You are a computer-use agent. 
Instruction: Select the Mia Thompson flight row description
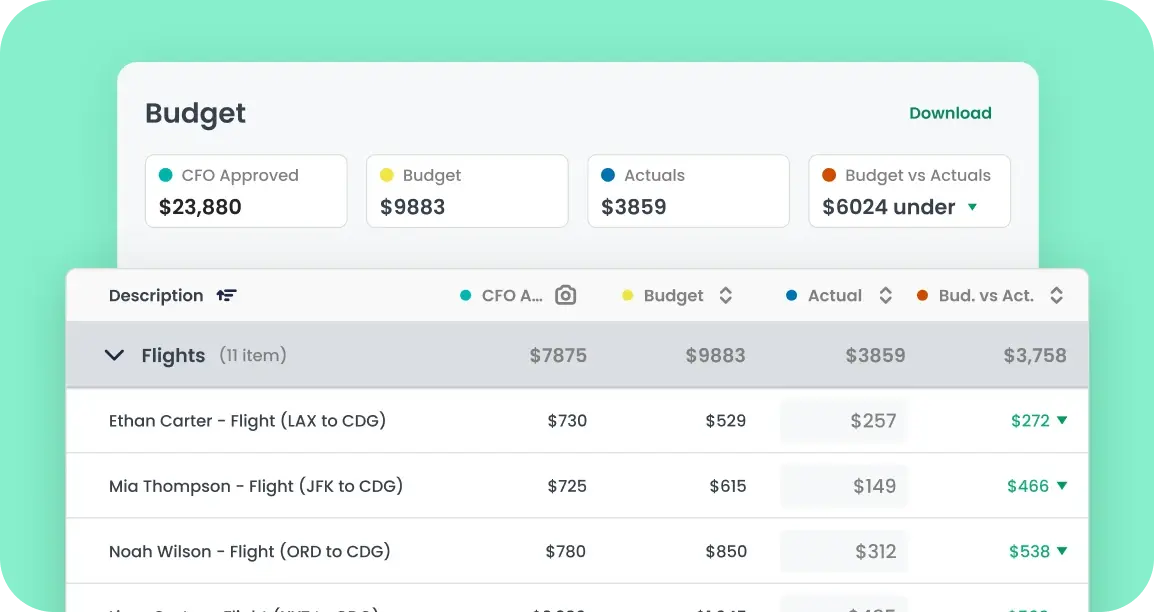coord(256,486)
